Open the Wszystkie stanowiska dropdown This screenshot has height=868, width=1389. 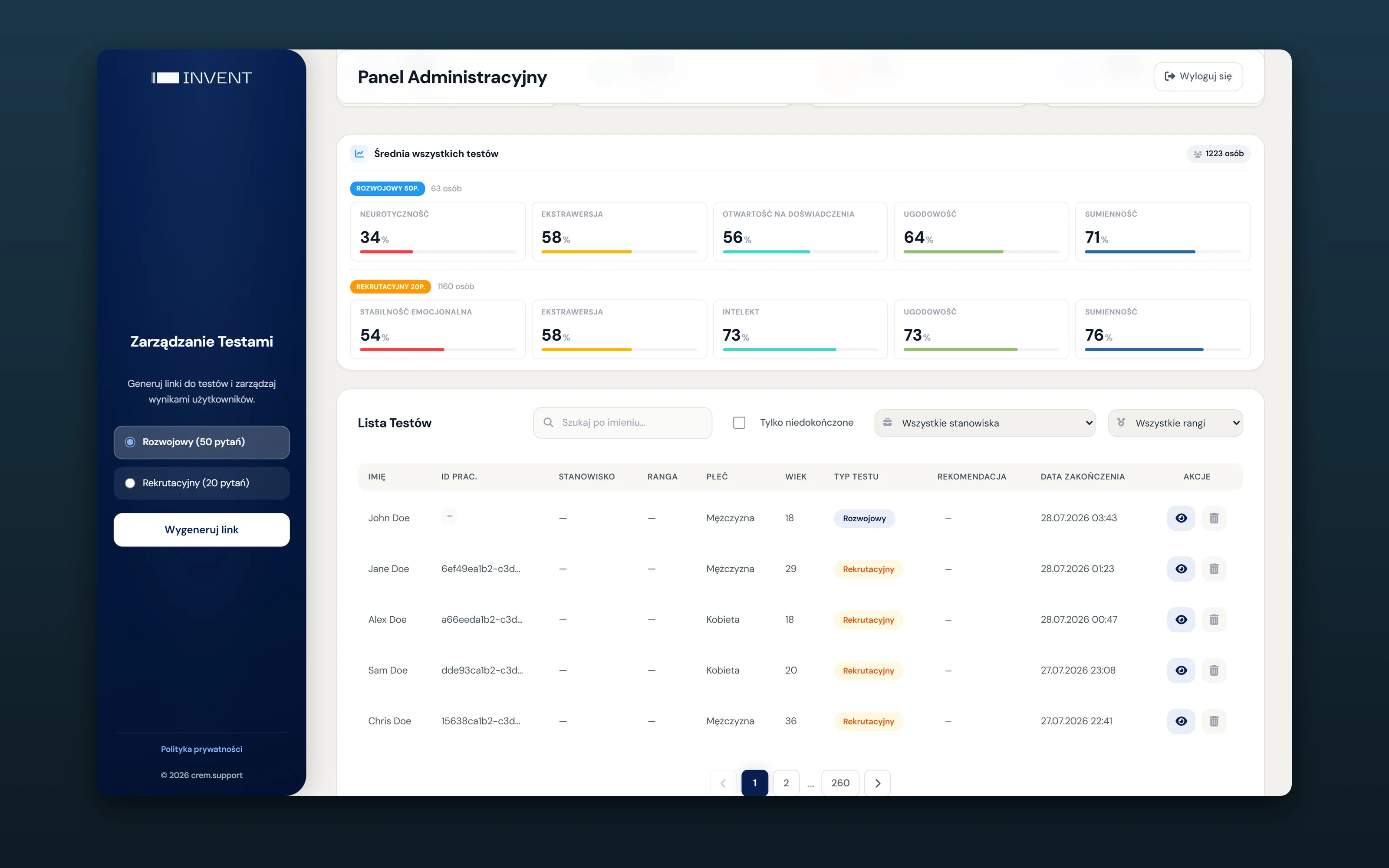[x=984, y=423]
